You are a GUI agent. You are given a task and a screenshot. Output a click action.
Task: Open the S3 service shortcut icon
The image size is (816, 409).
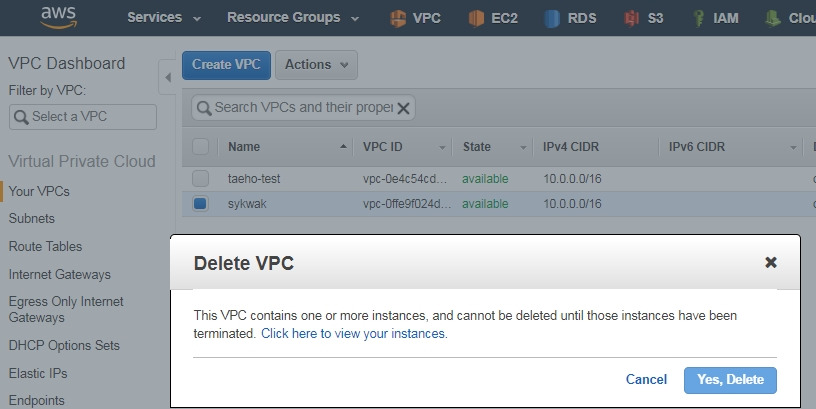click(631, 18)
